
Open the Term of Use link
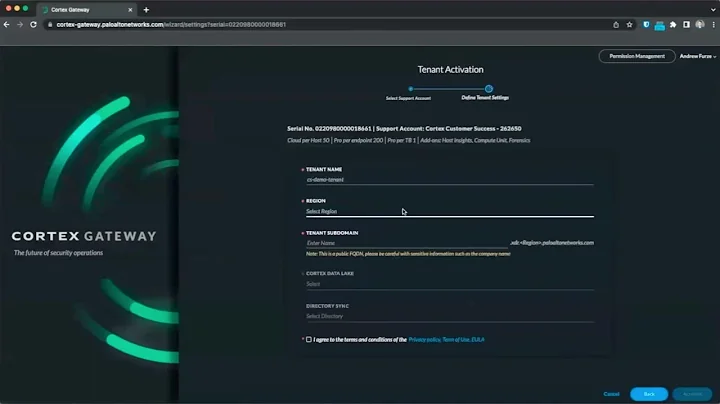[456, 340]
